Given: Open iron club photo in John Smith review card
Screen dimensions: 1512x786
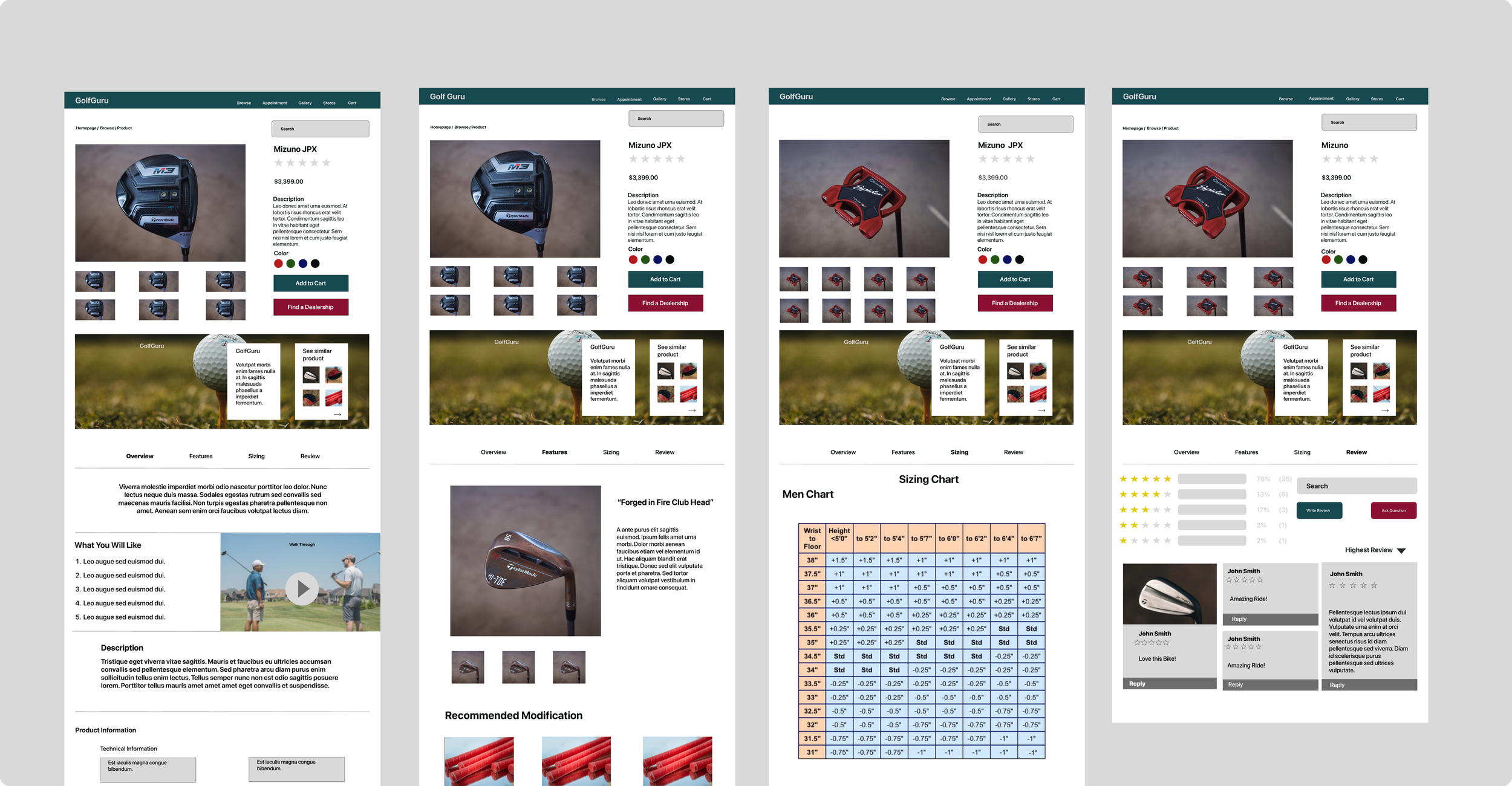Looking at the screenshot, I should point(1169,594).
